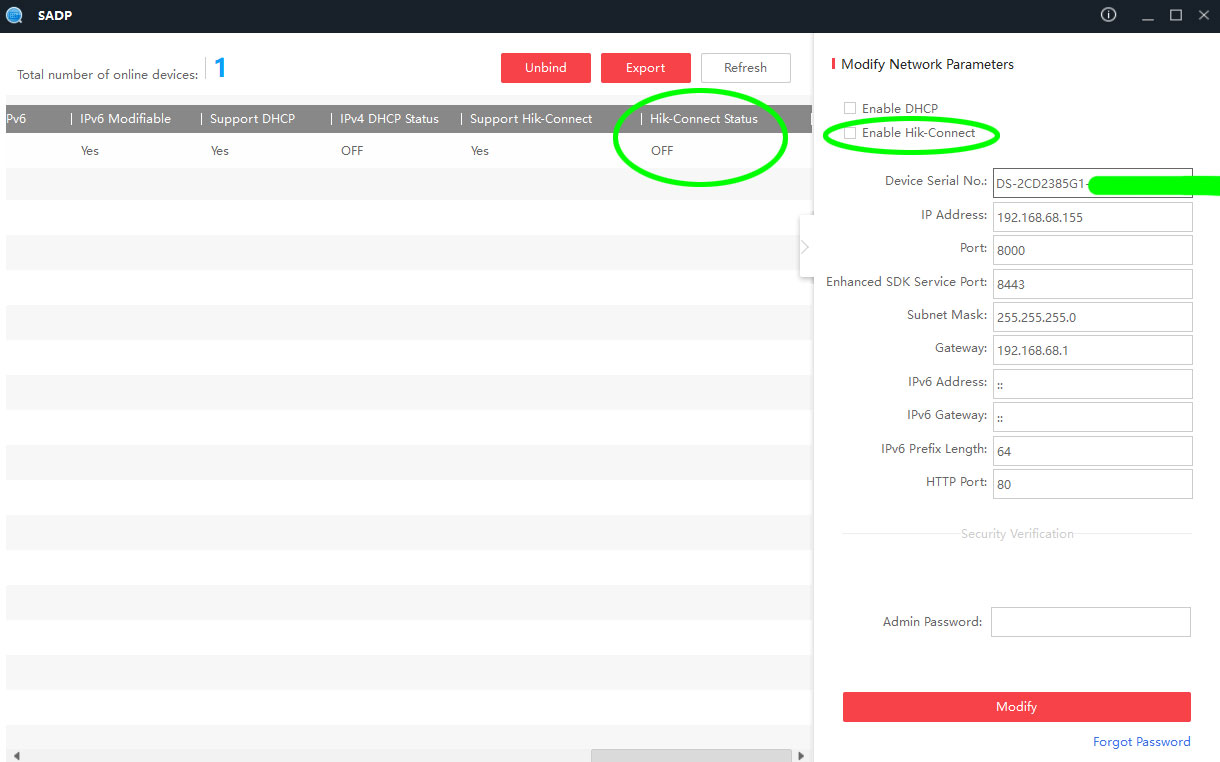This screenshot has width=1220, height=762.
Task: Open the info icon in title bar
Action: 1108,15
